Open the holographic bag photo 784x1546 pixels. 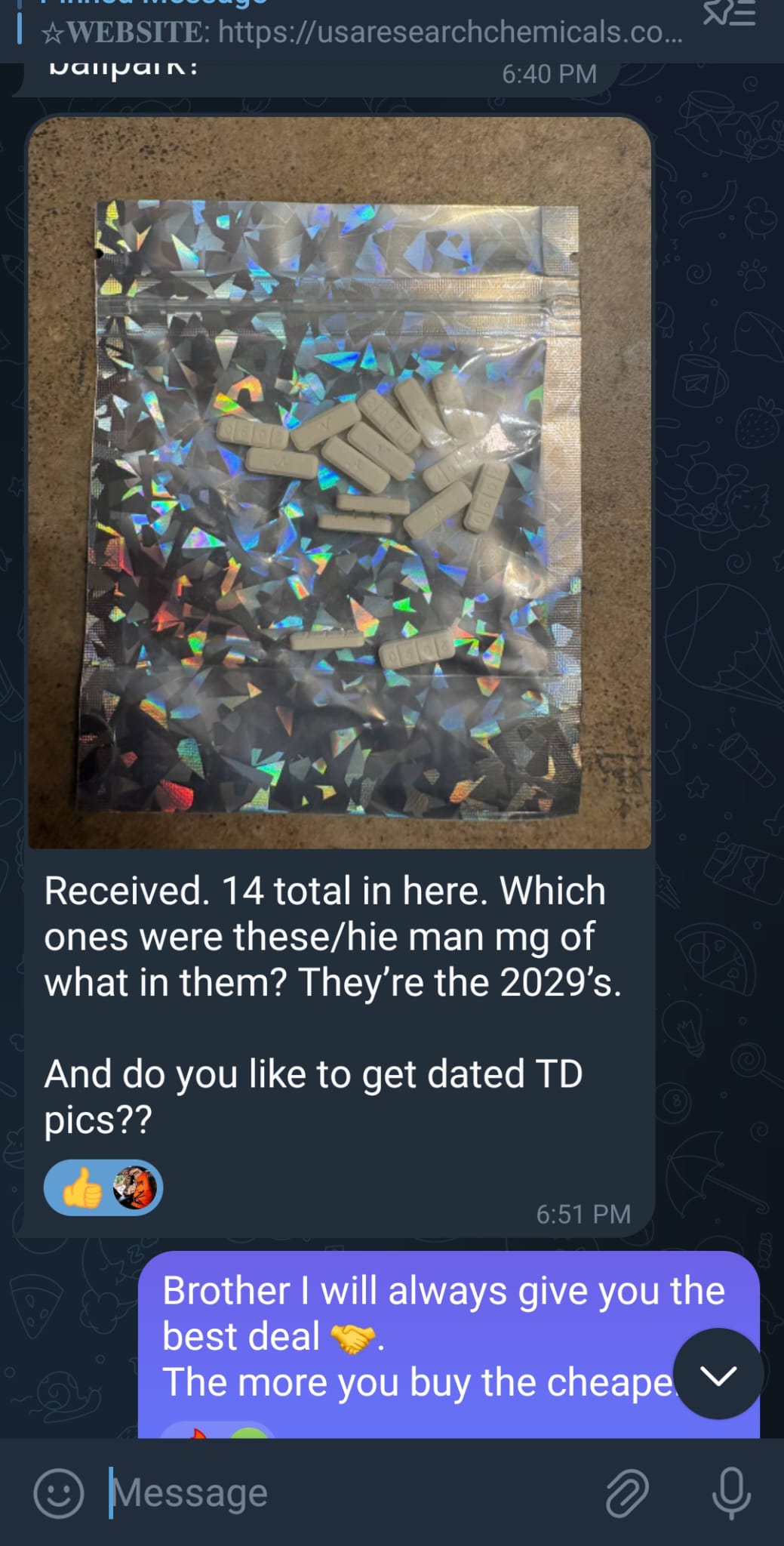point(340,482)
